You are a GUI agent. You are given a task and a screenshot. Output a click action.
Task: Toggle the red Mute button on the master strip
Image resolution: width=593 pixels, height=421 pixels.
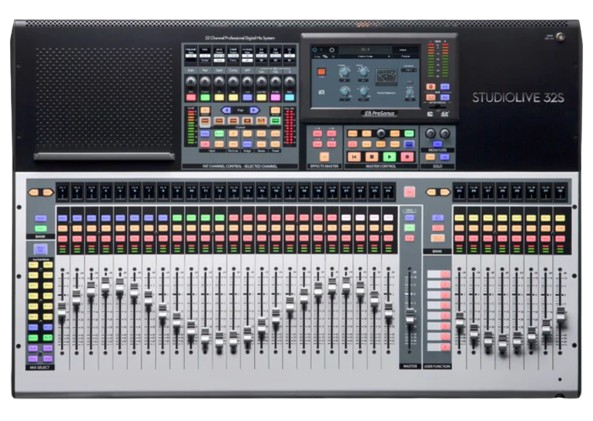point(409,238)
